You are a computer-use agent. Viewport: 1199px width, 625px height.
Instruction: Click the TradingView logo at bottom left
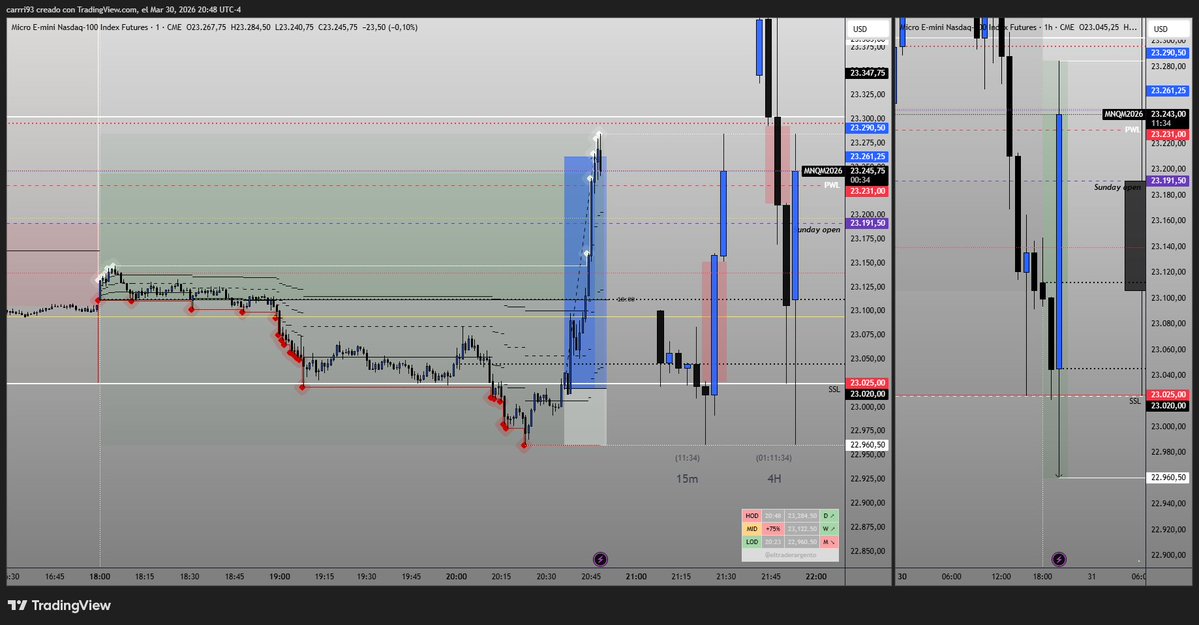tap(60, 605)
